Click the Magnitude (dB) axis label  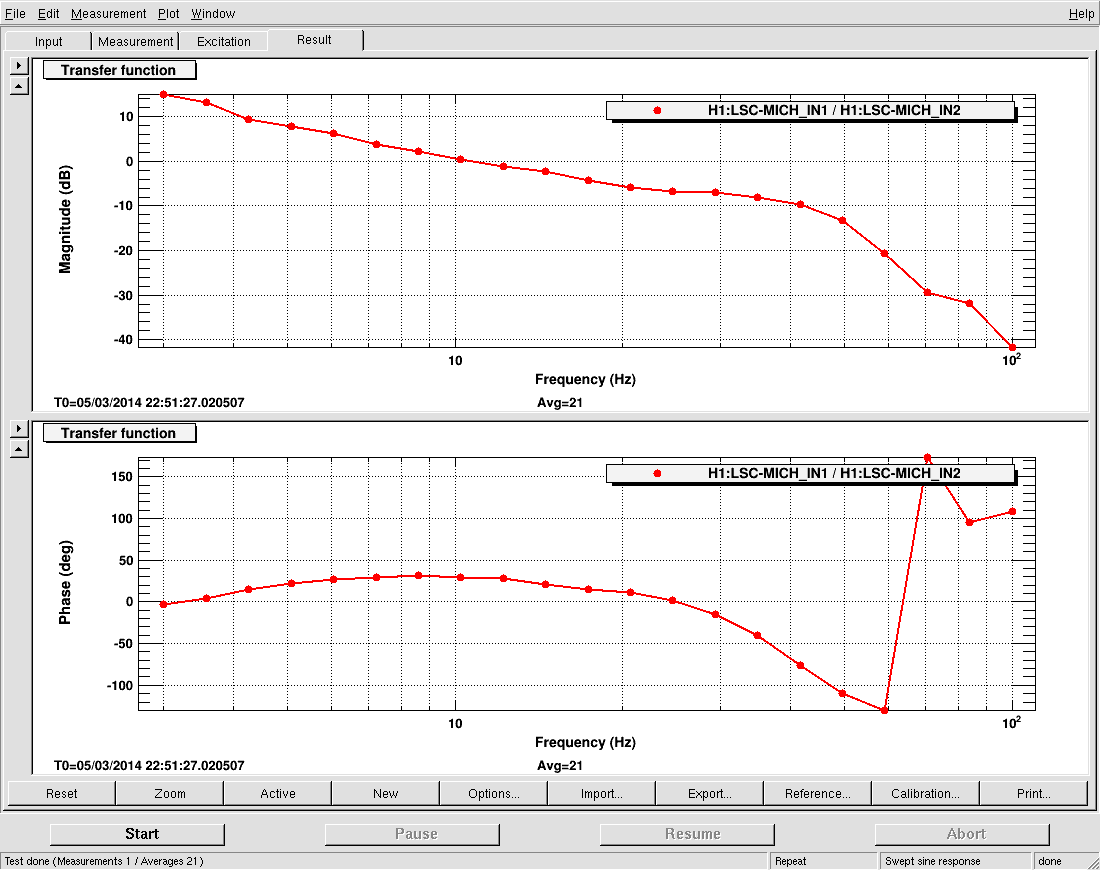[65, 220]
